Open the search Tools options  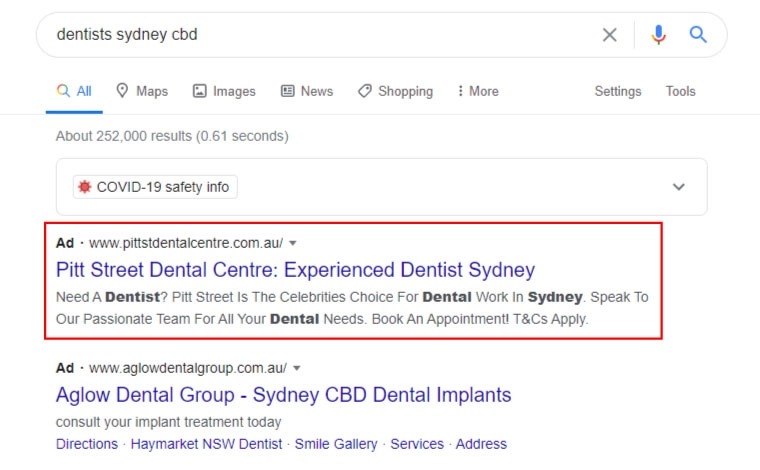(680, 91)
